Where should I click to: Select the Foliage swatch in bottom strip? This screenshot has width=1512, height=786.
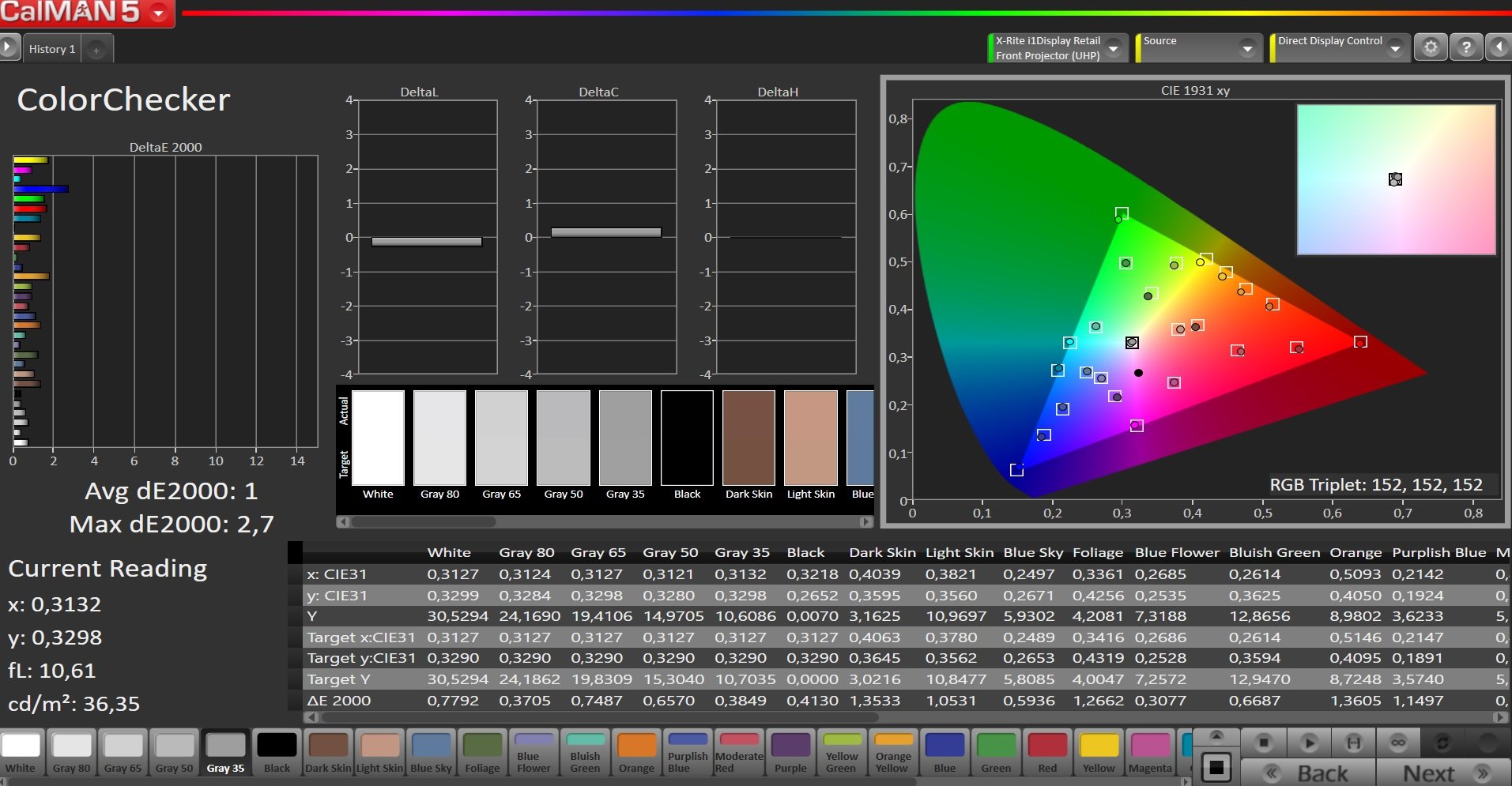point(482,752)
